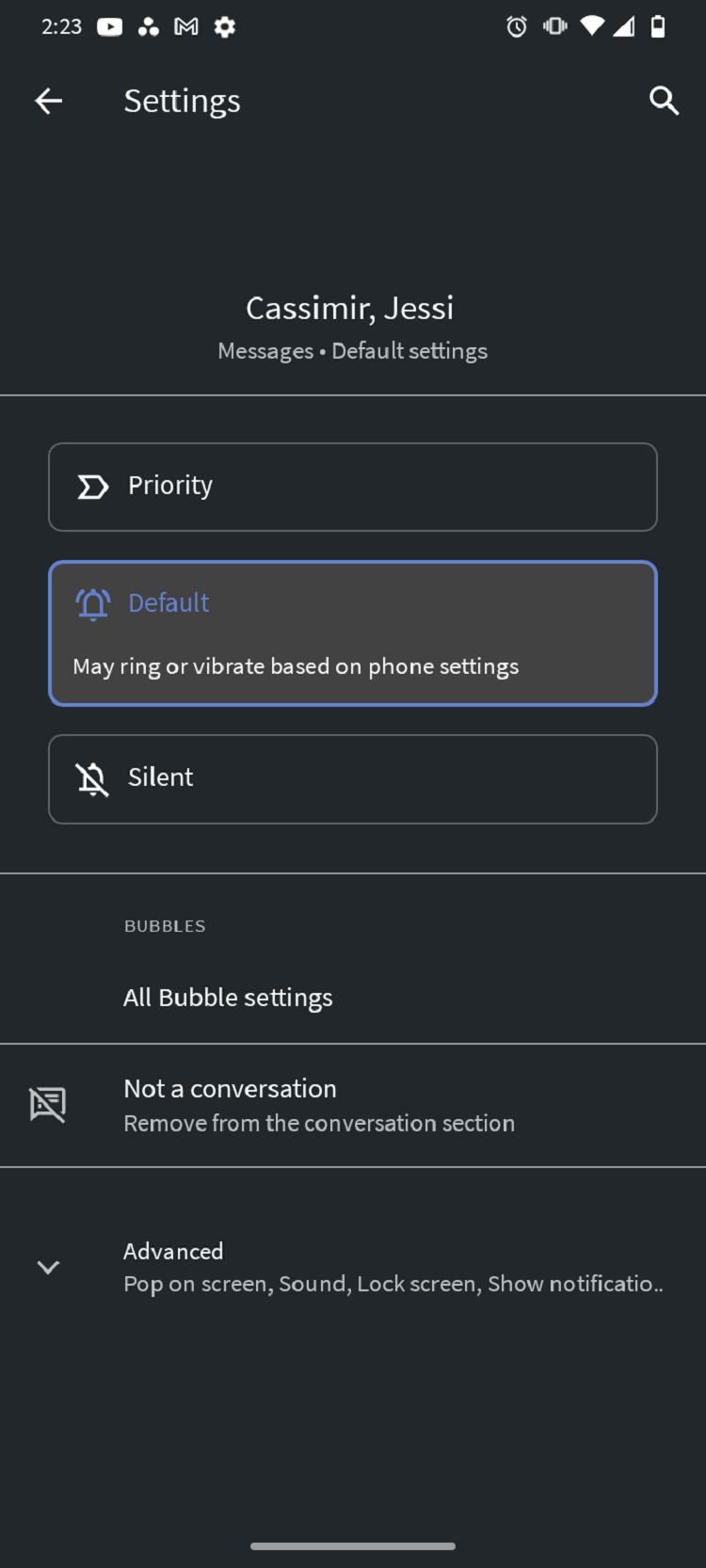Screen dimensions: 706x1568
Task: Tap the YouTube icon in status bar
Action: 109,27
